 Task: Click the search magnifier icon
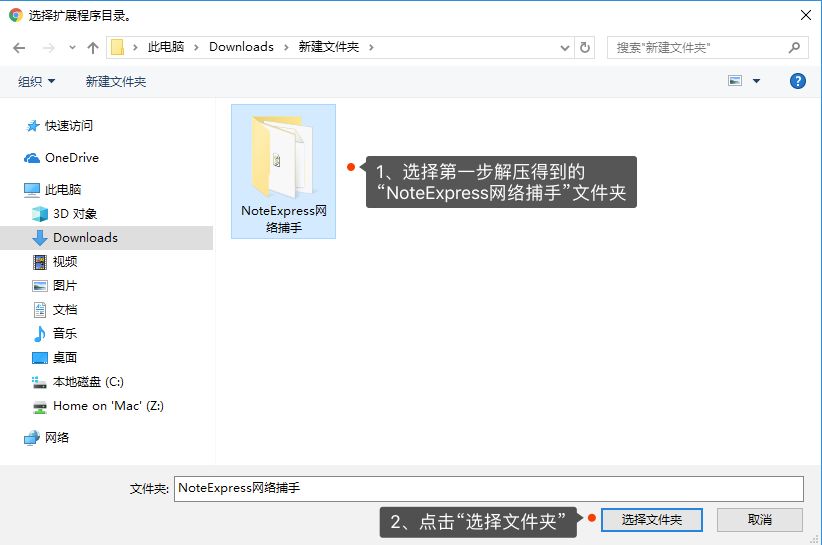coord(794,48)
